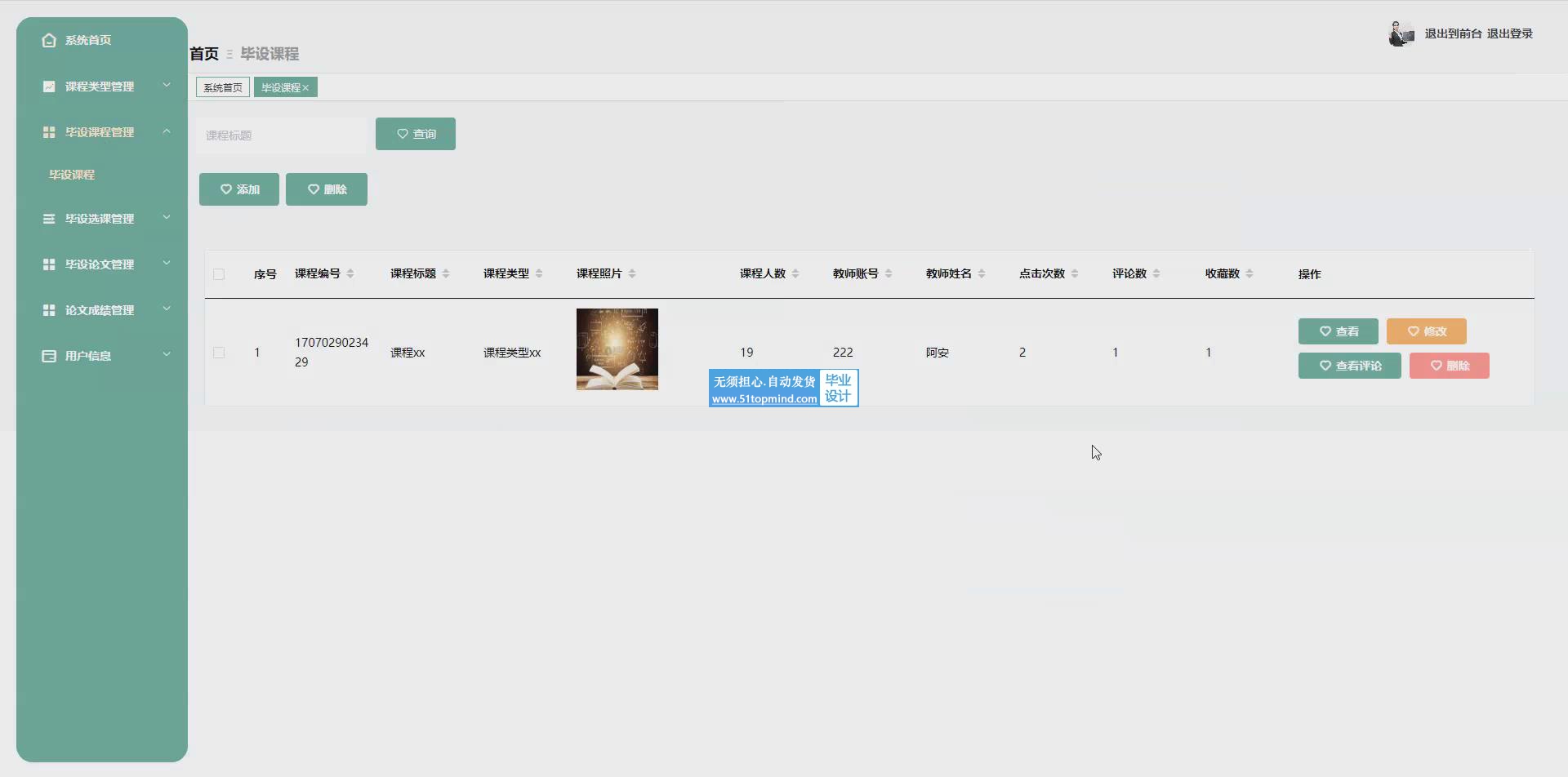The width and height of the screenshot is (1568, 777).
Task: Sort by 评论数 column arrows
Action: pyautogui.click(x=1156, y=273)
